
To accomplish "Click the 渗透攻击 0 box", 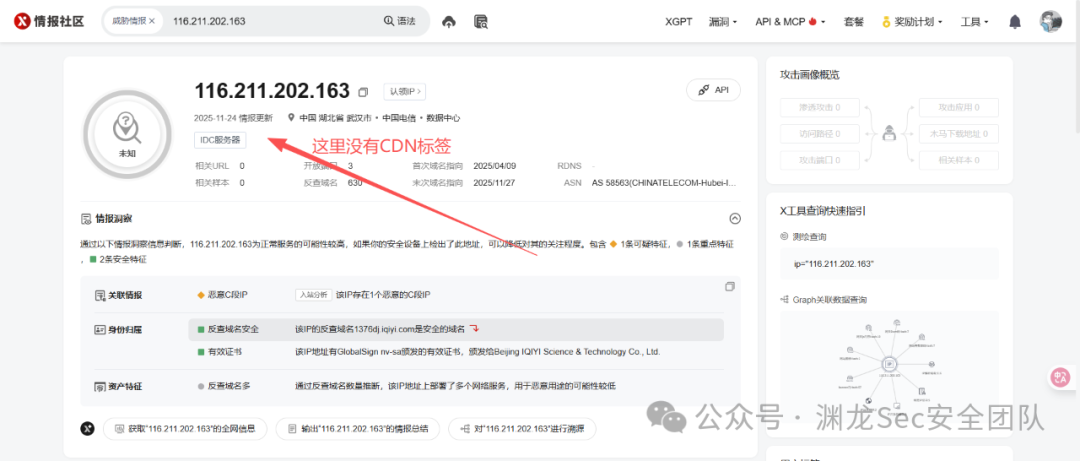I will 820,107.
